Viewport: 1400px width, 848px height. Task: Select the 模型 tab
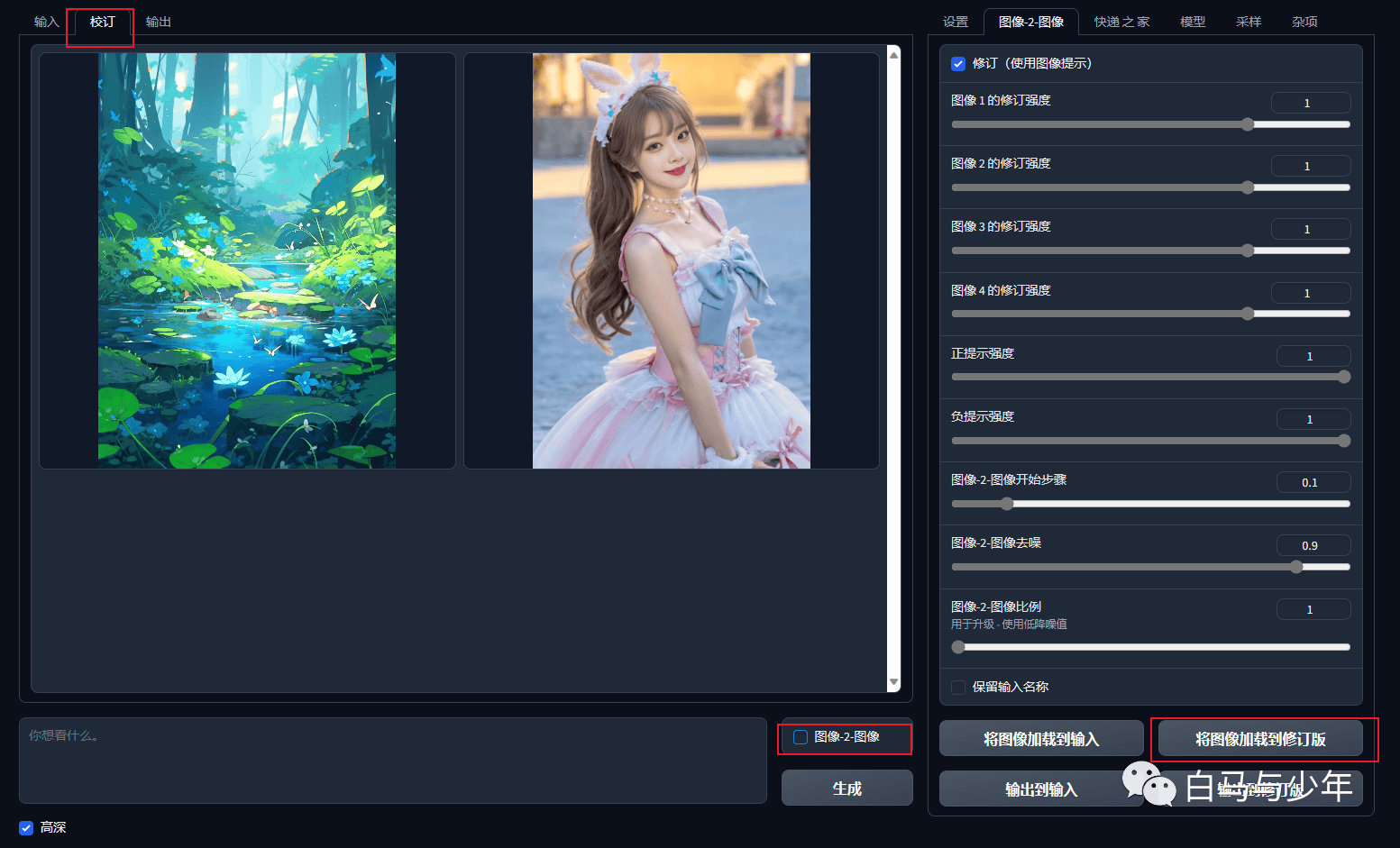click(x=1193, y=22)
